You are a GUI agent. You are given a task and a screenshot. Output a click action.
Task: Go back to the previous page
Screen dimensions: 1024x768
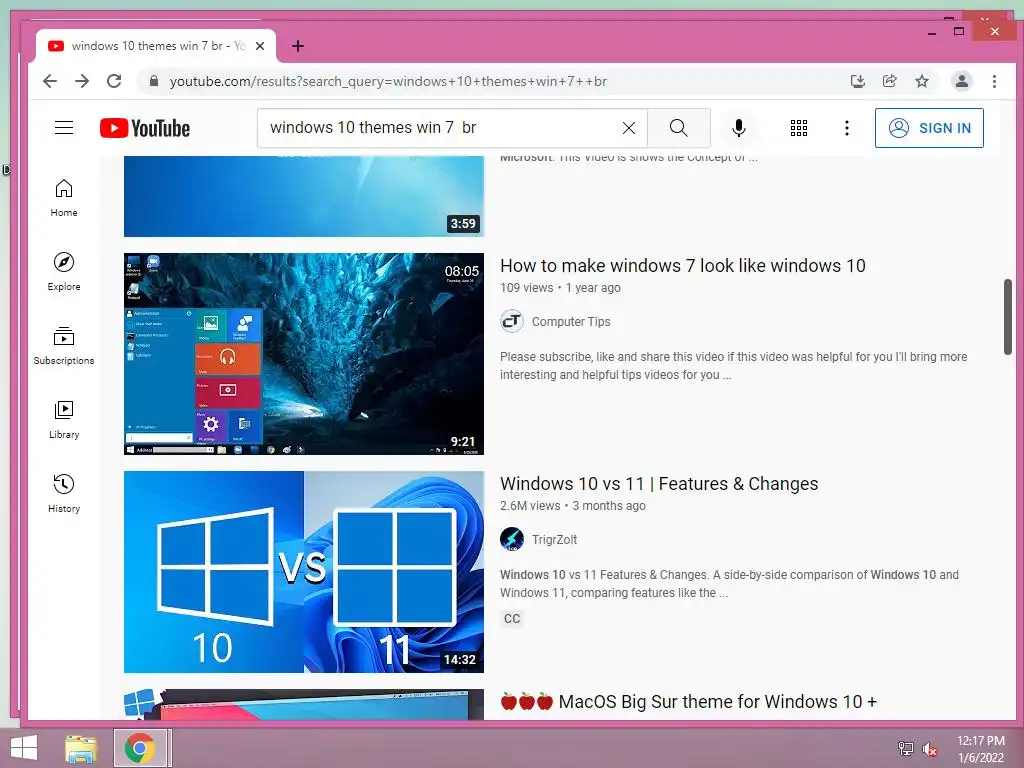click(x=50, y=81)
